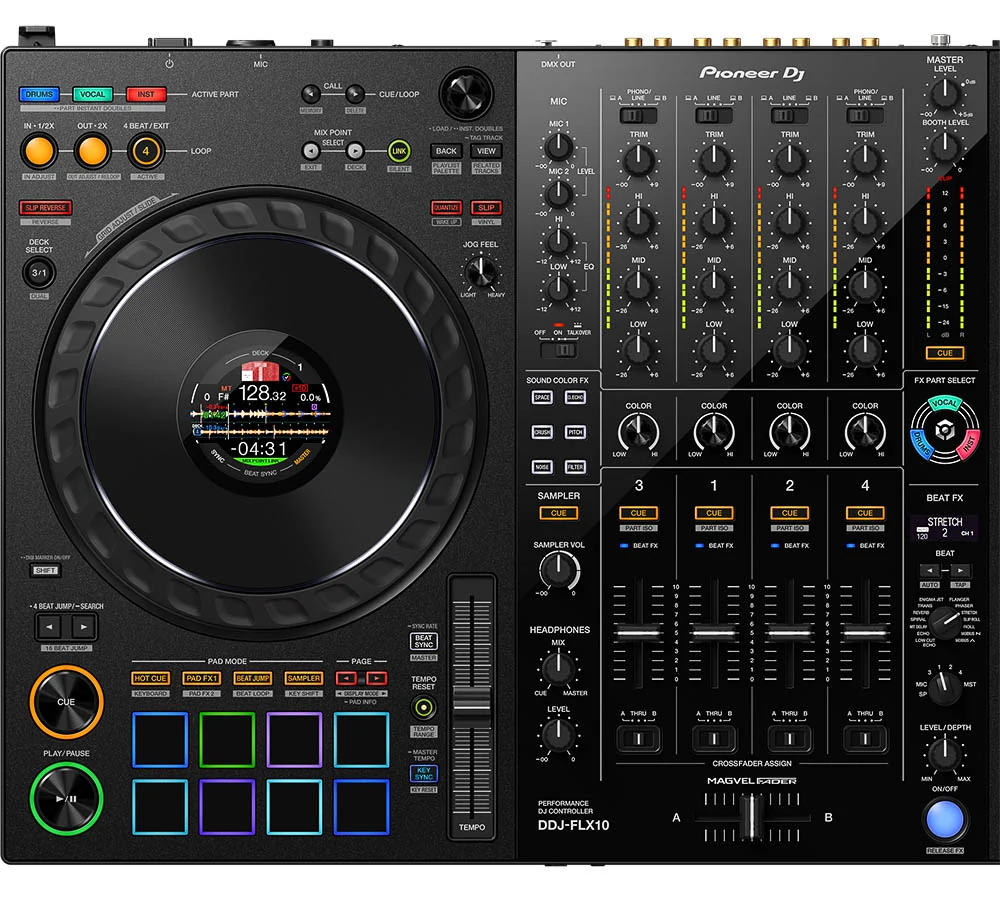
Task: Enable the green LINK button
Action: [399, 151]
